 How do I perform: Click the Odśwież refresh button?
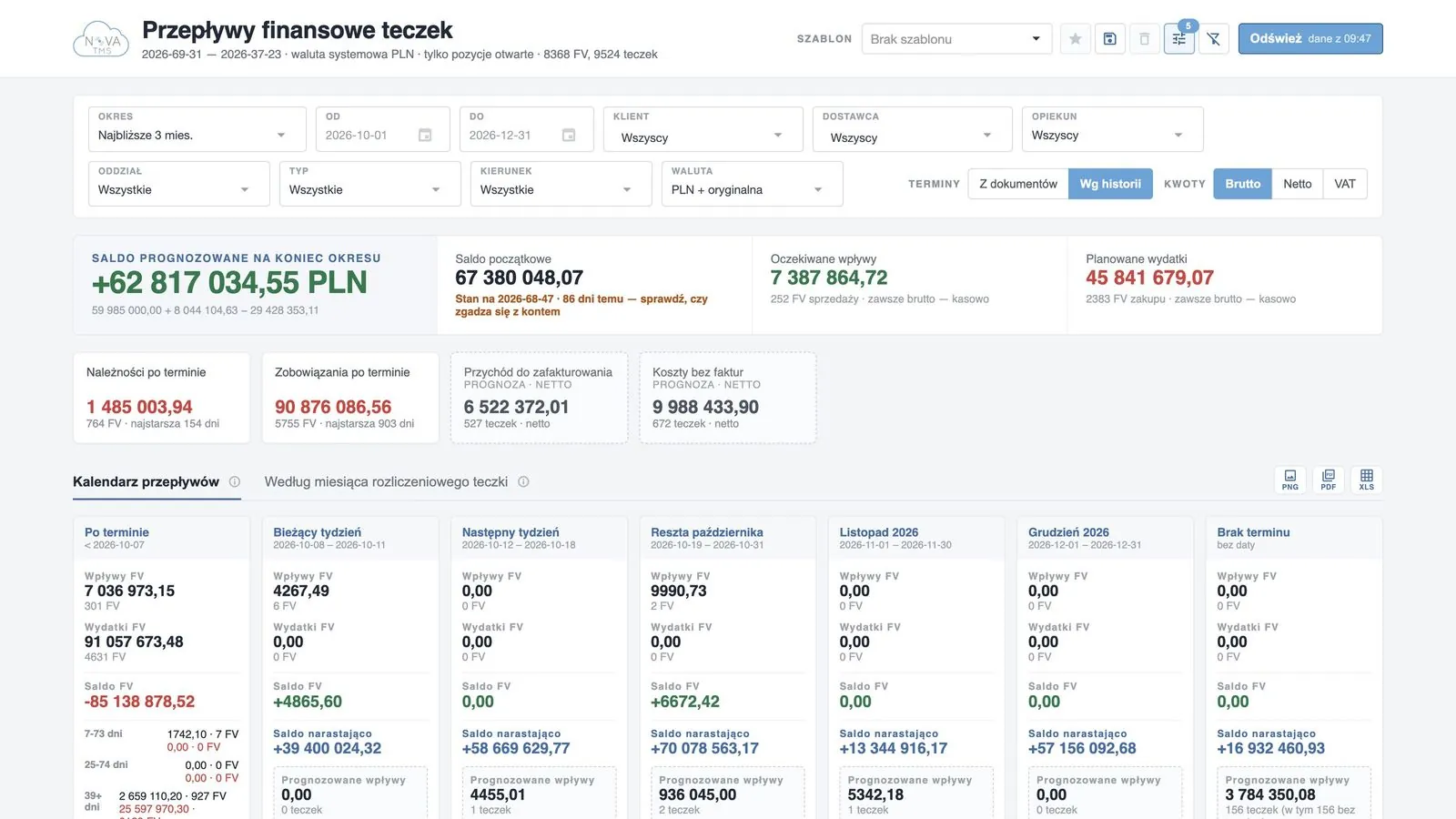pos(1310,39)
